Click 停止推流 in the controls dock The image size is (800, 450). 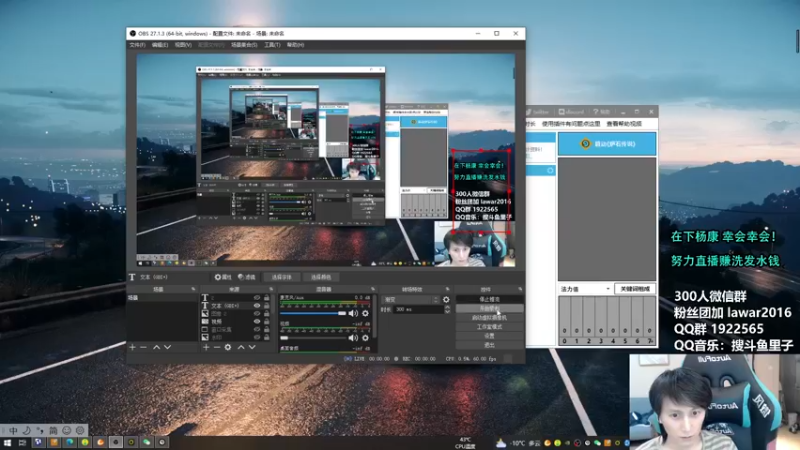tap(489, 299)
